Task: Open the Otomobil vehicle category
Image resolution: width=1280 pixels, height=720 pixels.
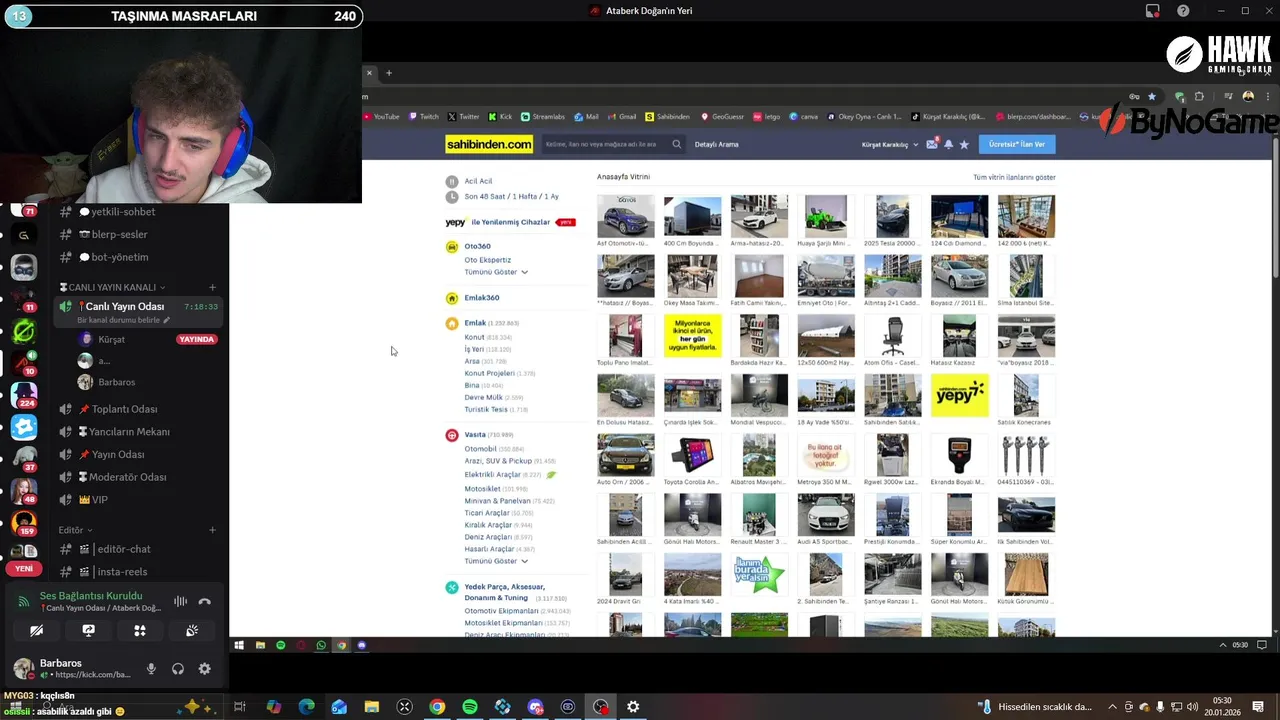Action: pyautogui.click(x=480, y=449)
